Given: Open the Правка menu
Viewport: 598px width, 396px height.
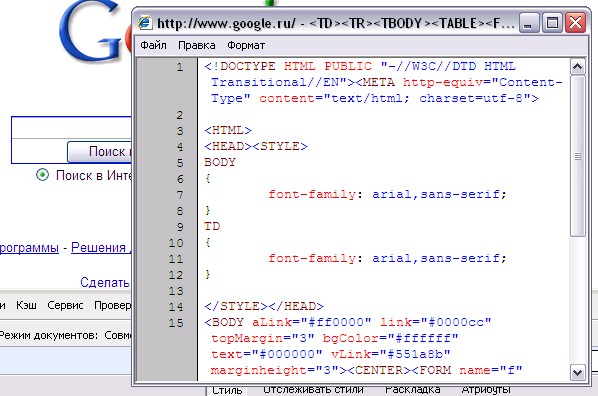Looking at the screenshot, I should tap(197, 45).
